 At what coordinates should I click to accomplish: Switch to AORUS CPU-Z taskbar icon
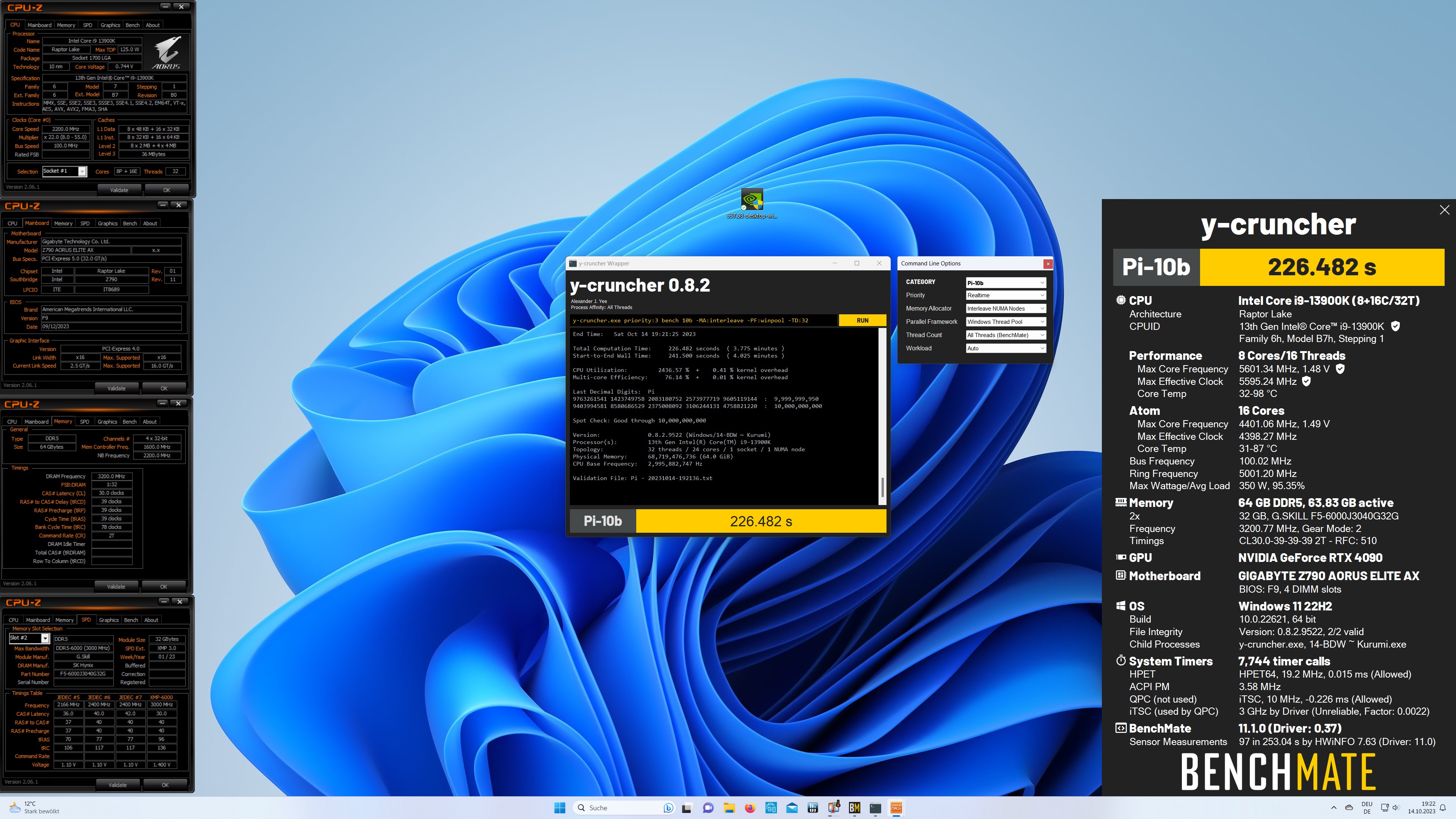(x=896, y=808)
